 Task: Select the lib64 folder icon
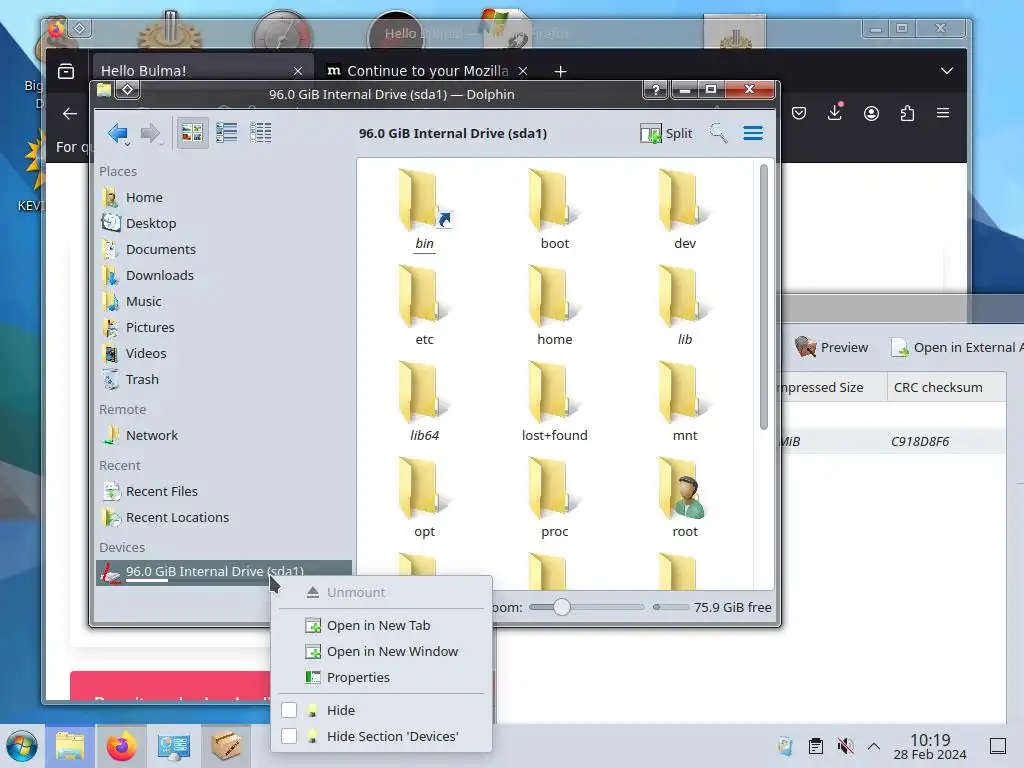(424, 392)
